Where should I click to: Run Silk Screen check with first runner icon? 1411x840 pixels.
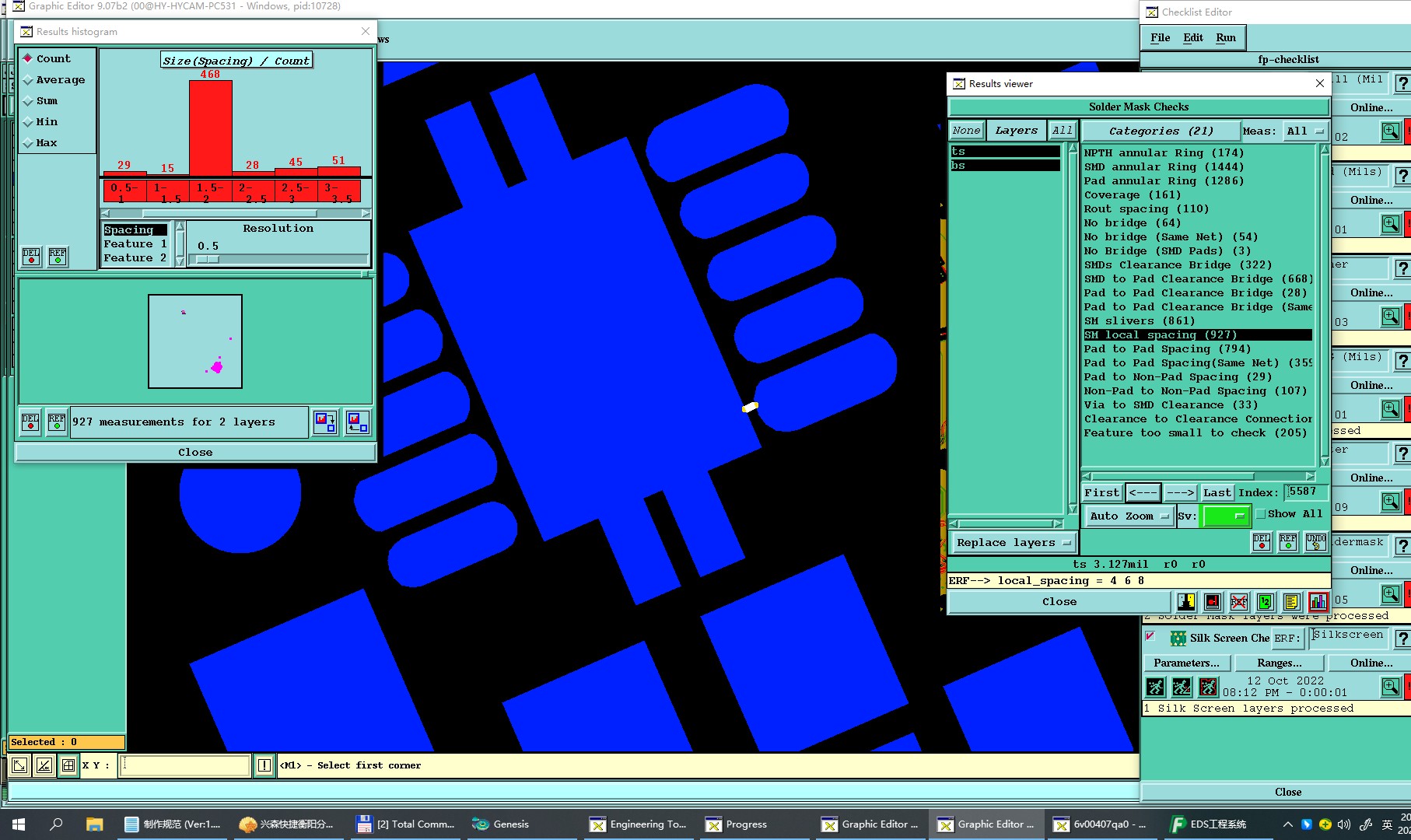[x=1156, y=687]
